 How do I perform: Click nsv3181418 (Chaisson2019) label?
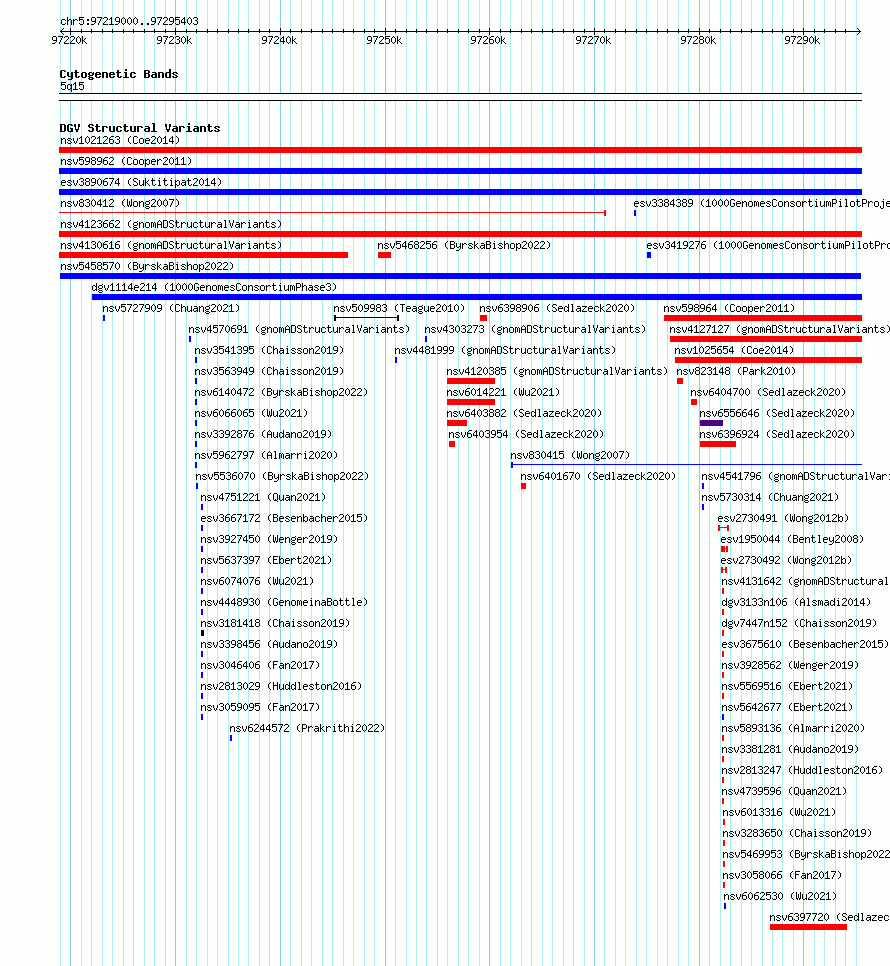tap(275, 622)
